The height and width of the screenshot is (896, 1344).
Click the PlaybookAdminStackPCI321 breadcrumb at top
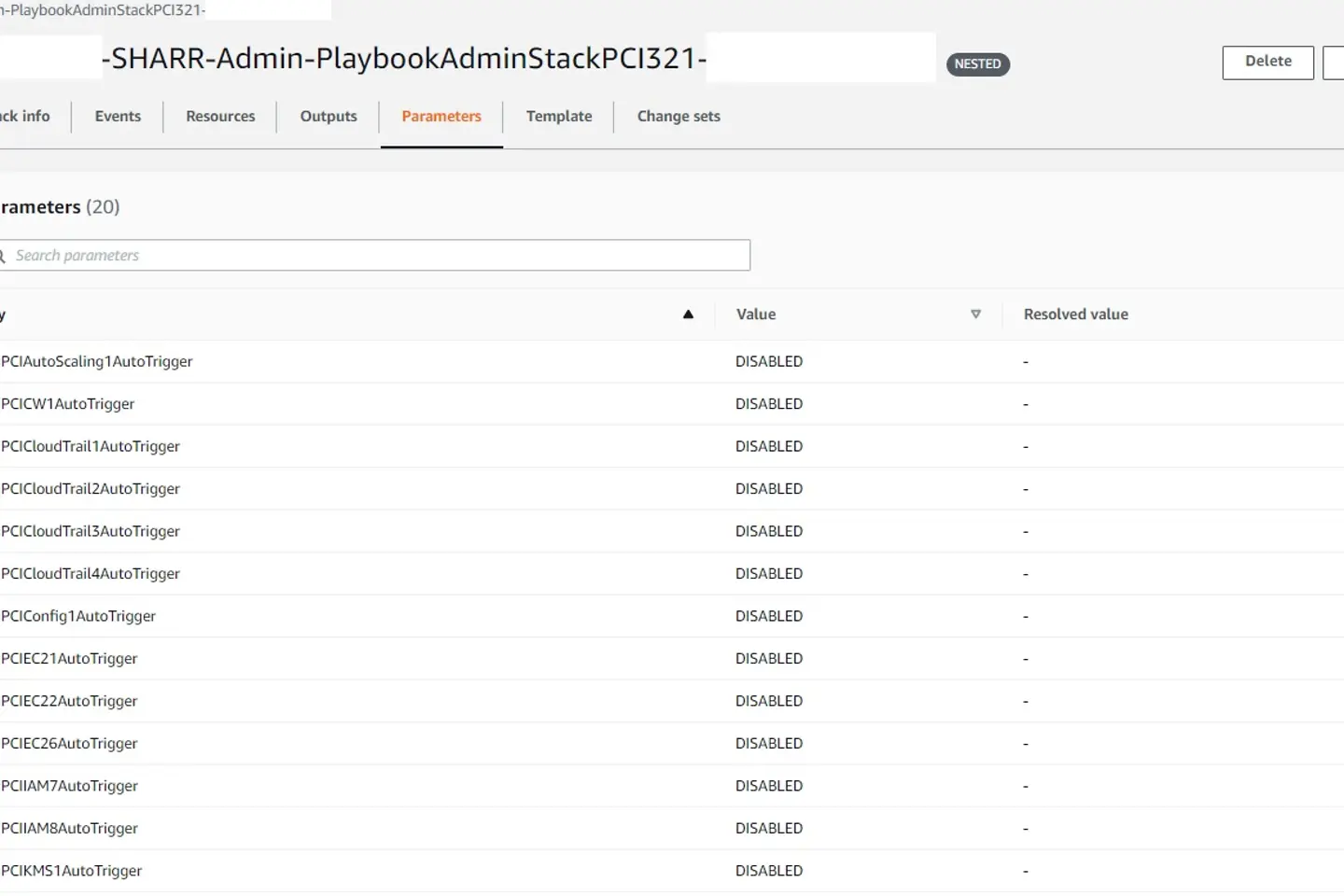point(105,10)
